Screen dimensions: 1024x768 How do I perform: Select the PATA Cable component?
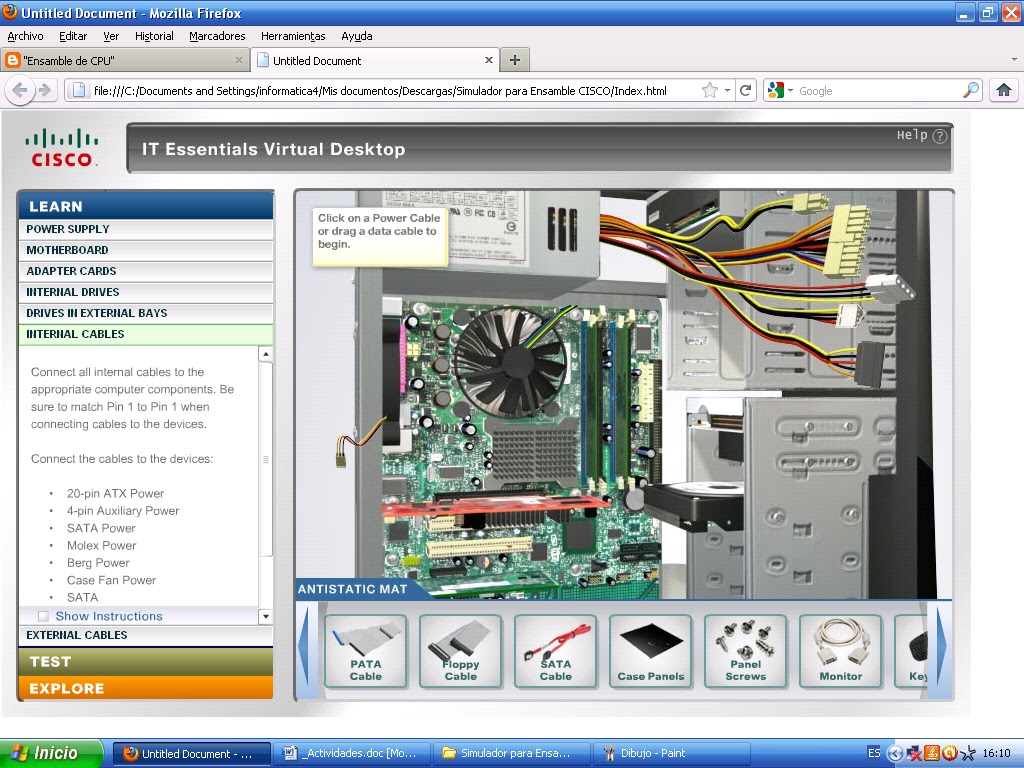[x=365, y=651]
